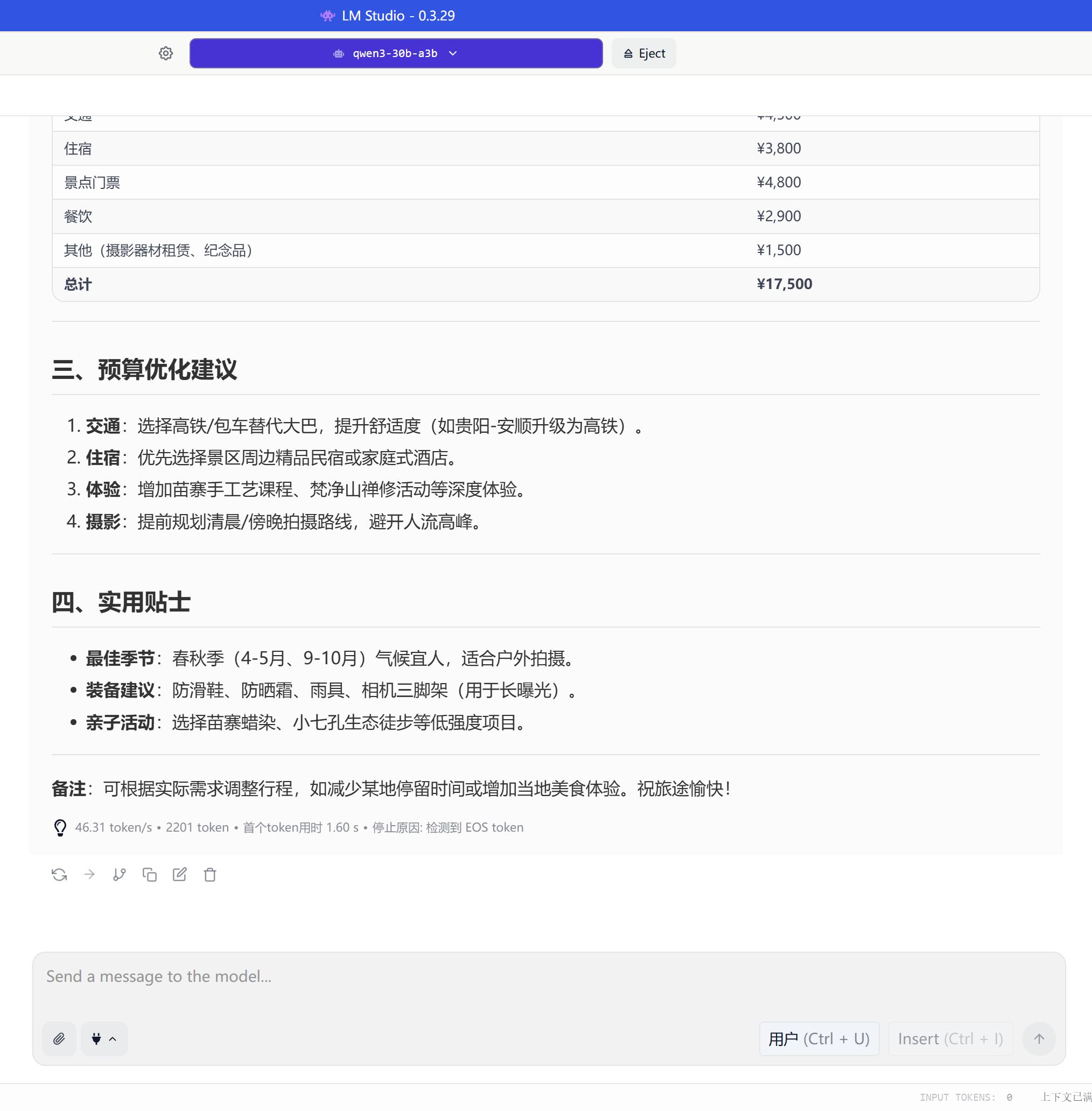Branch the conversation from this message

tap(118, 874)
